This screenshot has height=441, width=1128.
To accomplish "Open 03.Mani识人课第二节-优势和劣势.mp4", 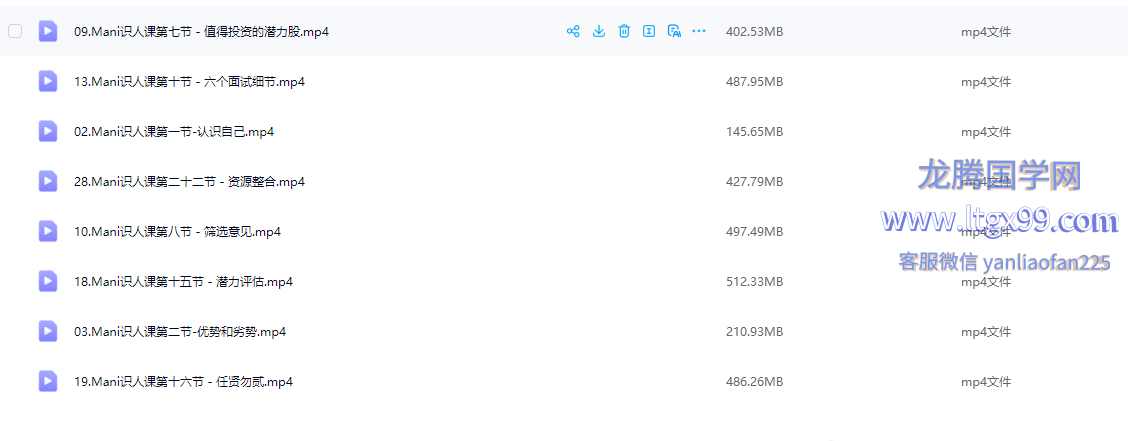I will [180, 332].
